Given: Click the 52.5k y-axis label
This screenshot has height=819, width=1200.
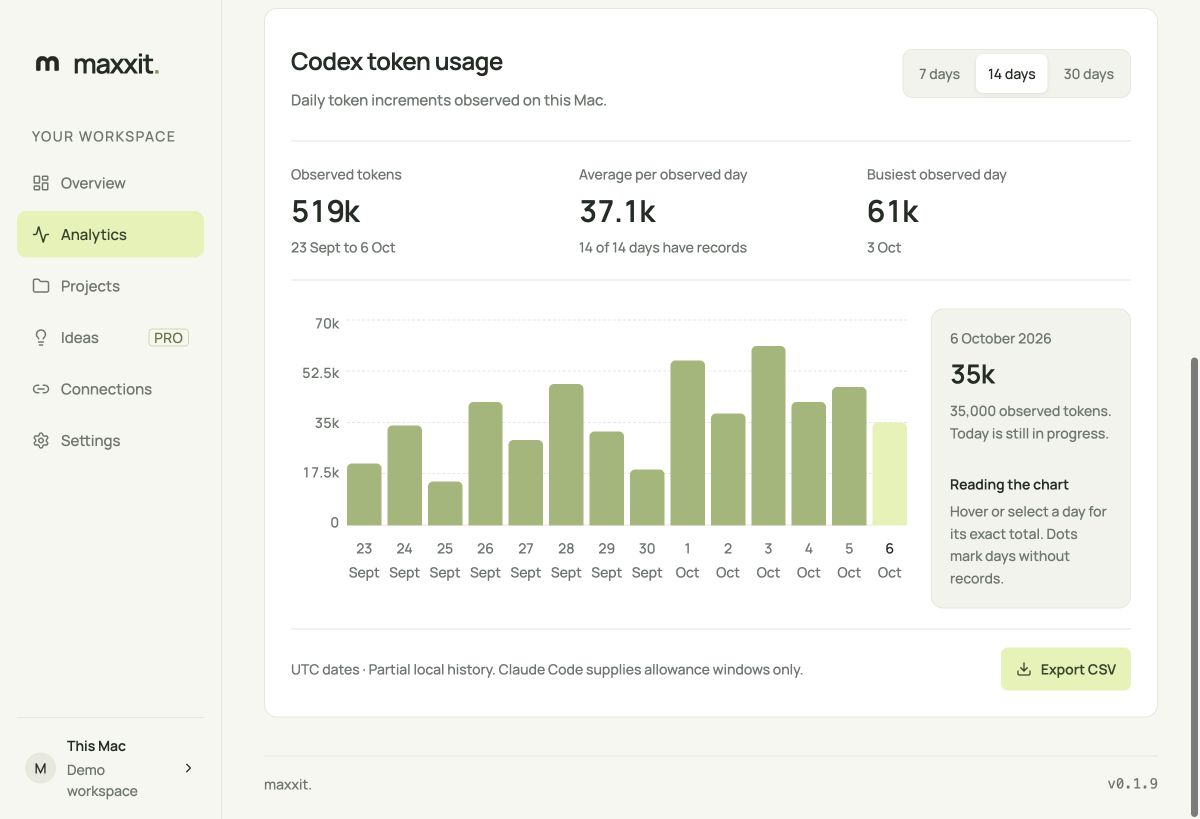Looking at the screenshot, I should tap(320, 373).
